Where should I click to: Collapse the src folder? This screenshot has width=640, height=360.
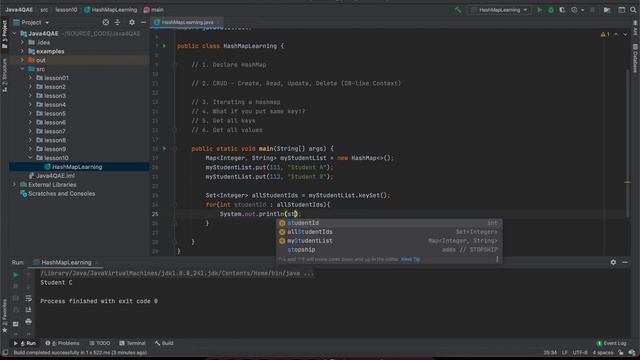22,69
